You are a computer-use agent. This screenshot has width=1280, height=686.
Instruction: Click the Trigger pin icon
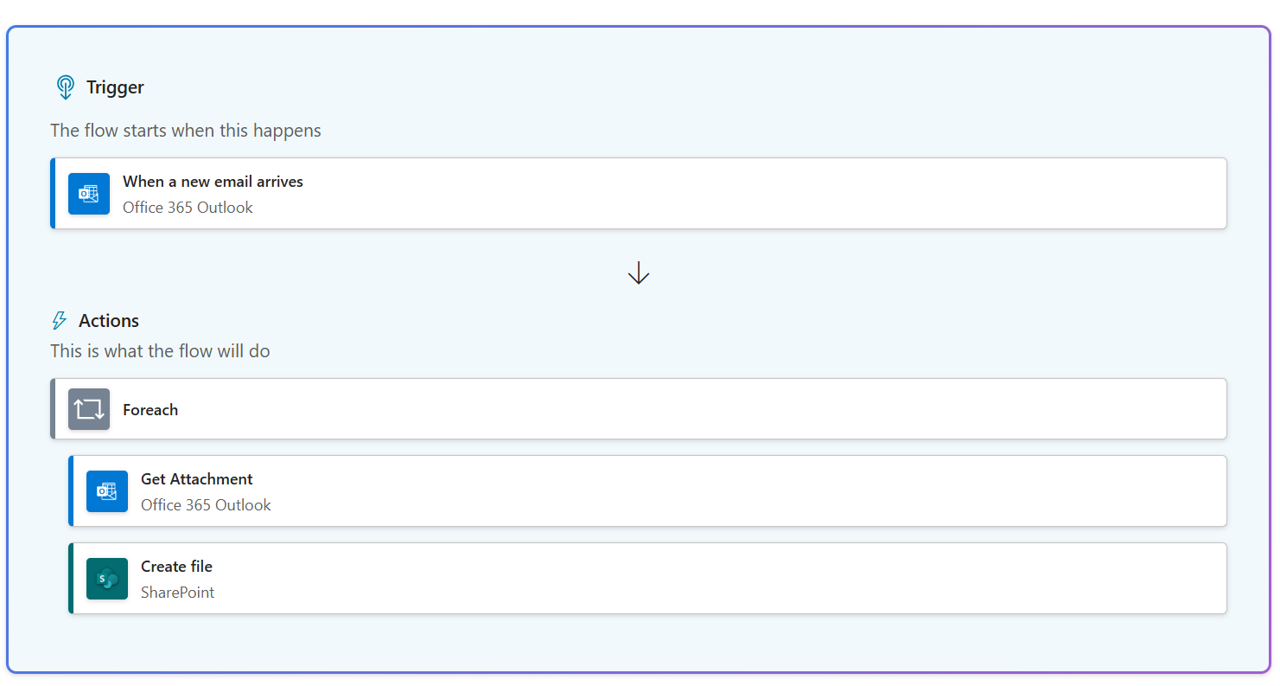point(65,87)
